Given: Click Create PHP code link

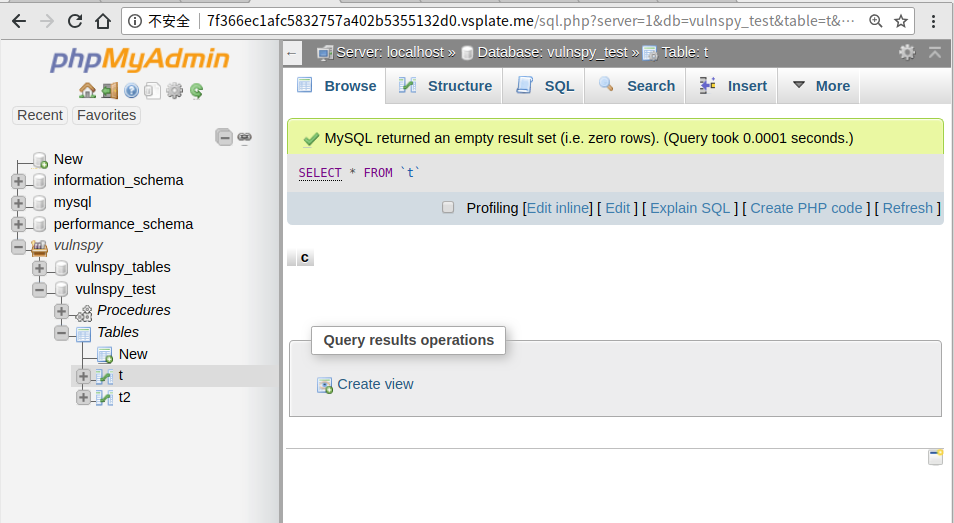Looking at the screenshot, I should 806,208.
